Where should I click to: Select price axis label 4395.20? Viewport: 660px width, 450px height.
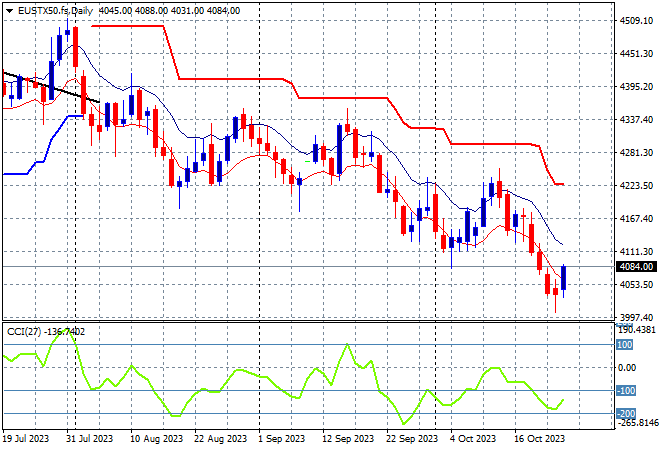click(636, 87)
